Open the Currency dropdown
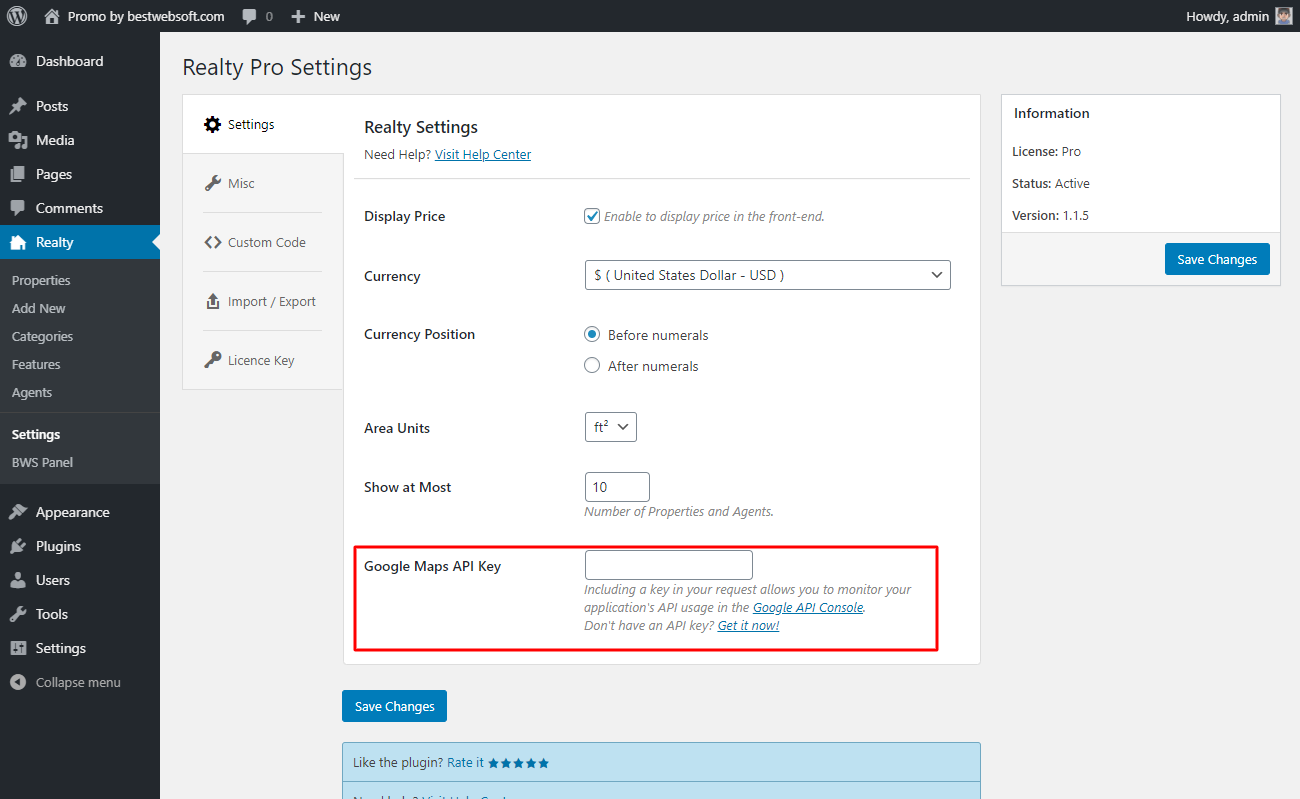 click(767, 275)
